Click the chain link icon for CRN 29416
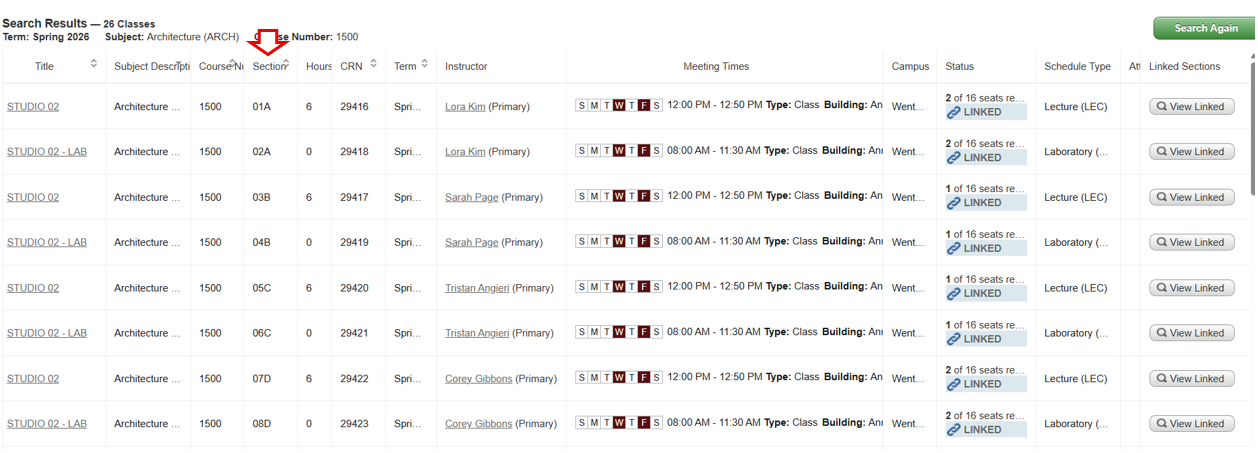The height and width of the screenshot is (453, 1258). coord(954,113)
